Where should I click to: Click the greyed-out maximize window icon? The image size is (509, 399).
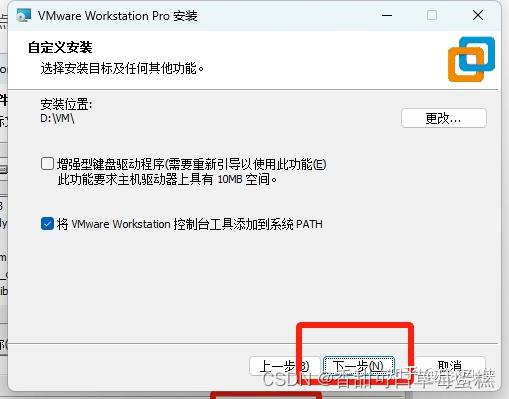click(x=432, y=15)
